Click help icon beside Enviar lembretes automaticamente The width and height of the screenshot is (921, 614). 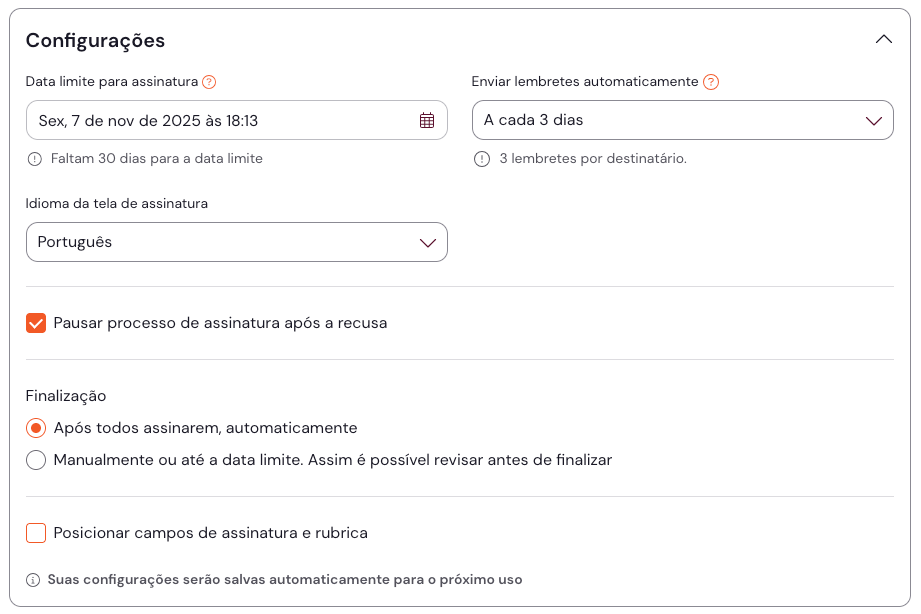click(x=711, y=82)
